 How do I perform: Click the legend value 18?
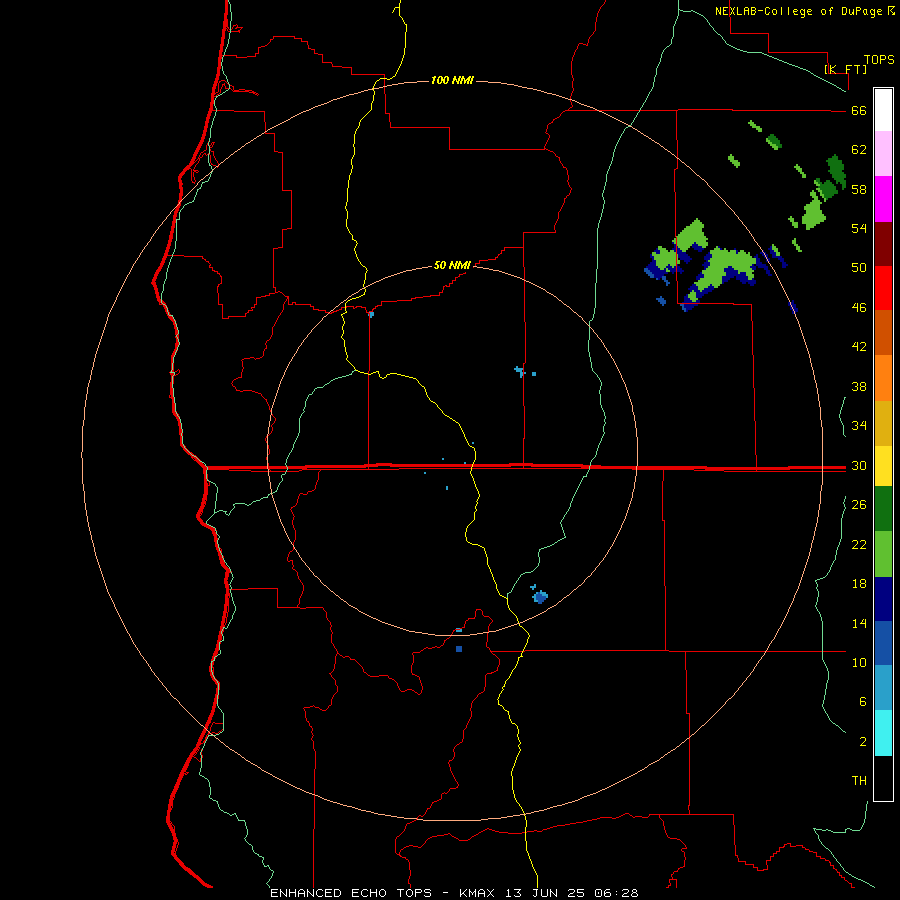[859, 584]
